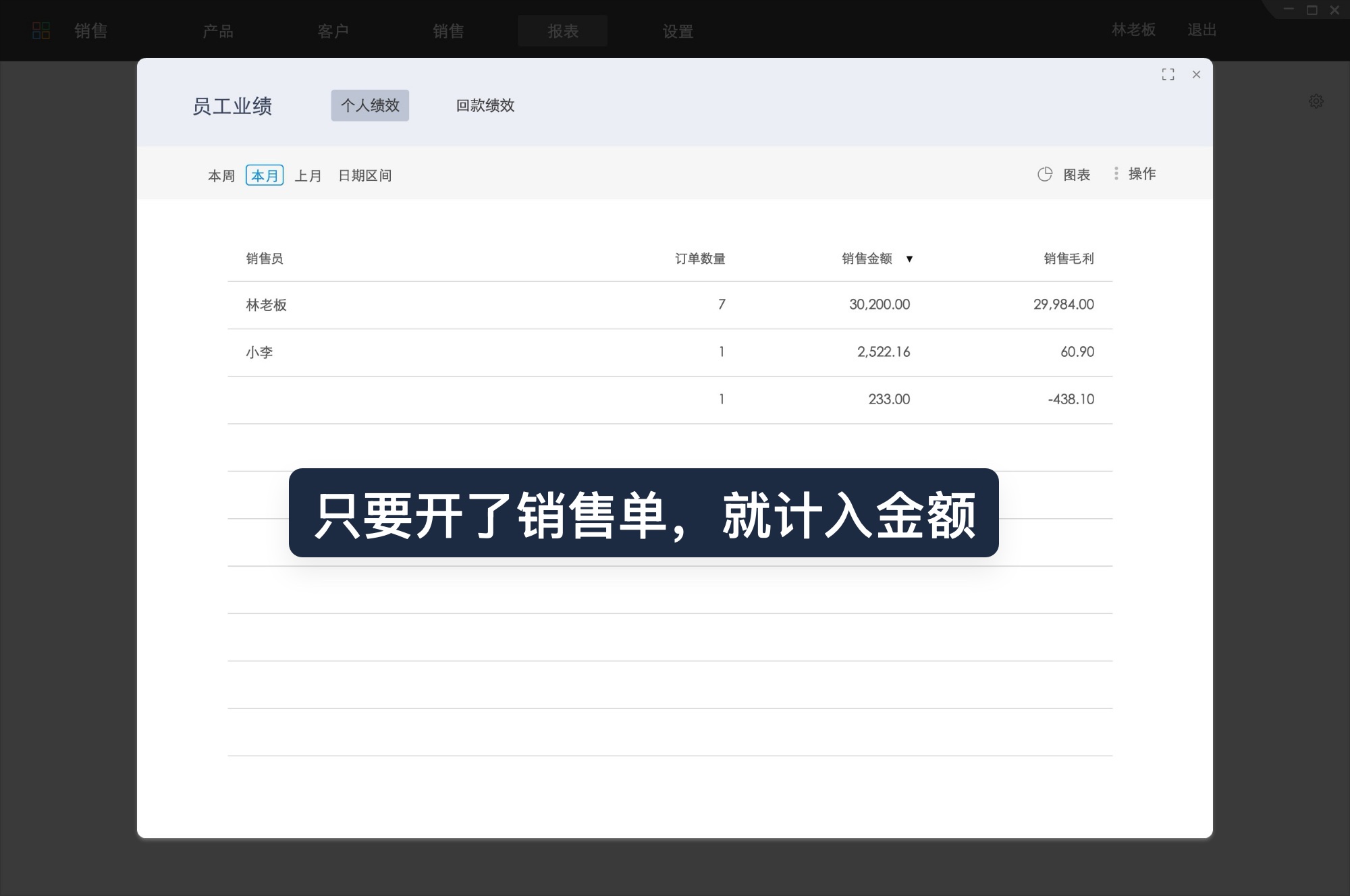
Task: Close the 员工业绩 dialog with the X icon
Action: (1197, 75)
